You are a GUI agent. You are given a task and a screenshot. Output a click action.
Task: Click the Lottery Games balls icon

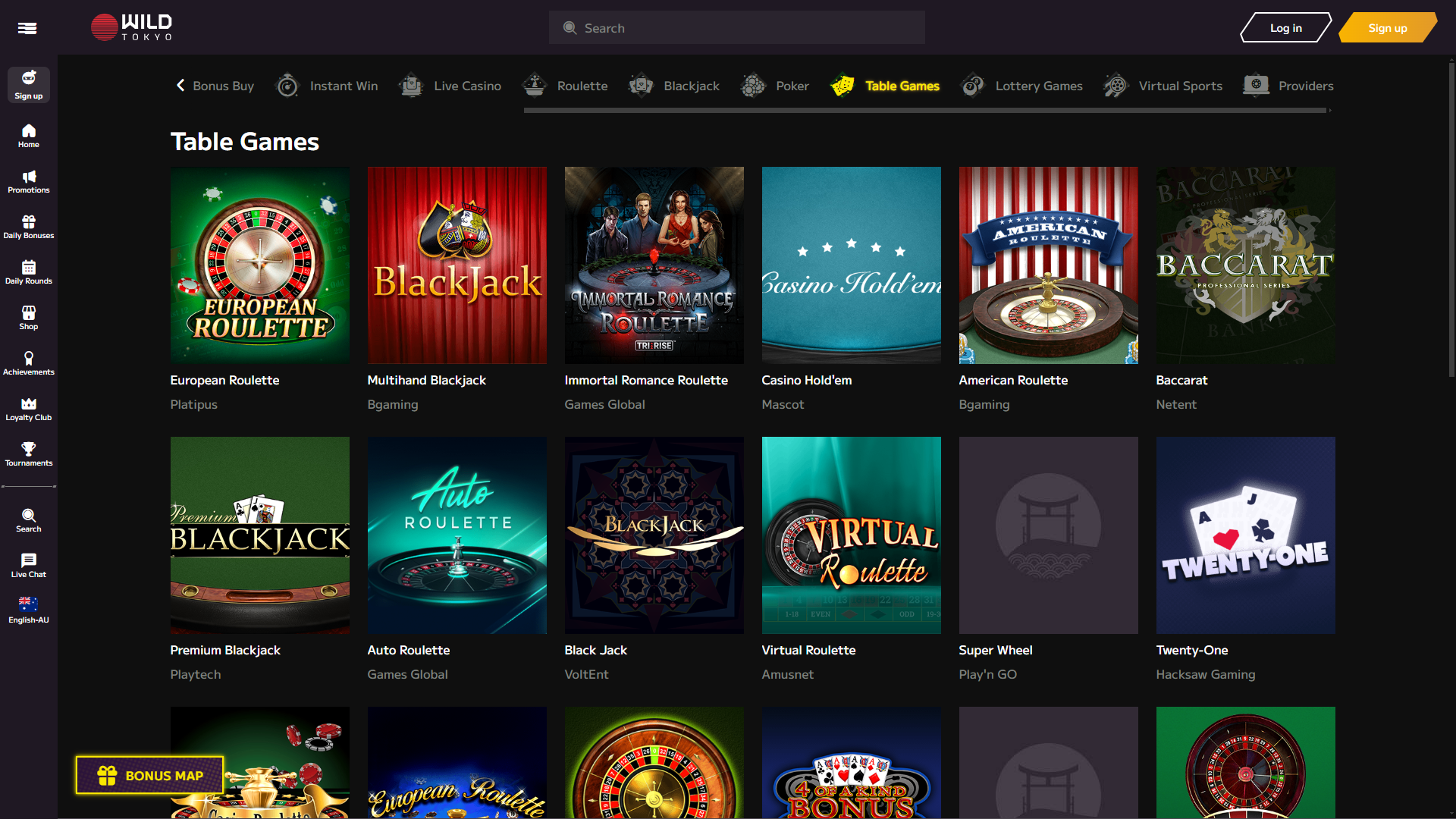click(973, 86)
